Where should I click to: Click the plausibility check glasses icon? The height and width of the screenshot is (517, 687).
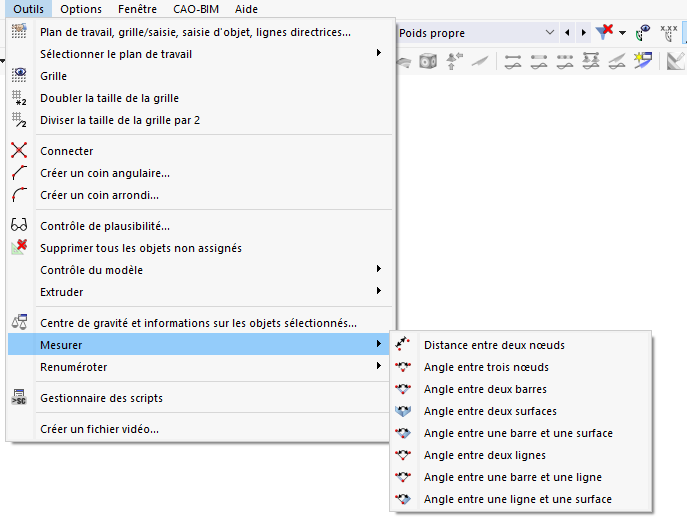click(x=19, y=225)
